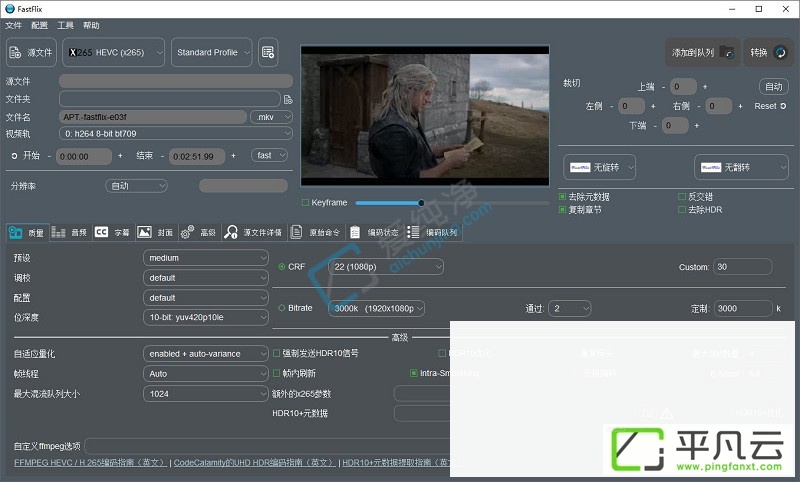Click the 开始 start time field 0:00:00

84,157
